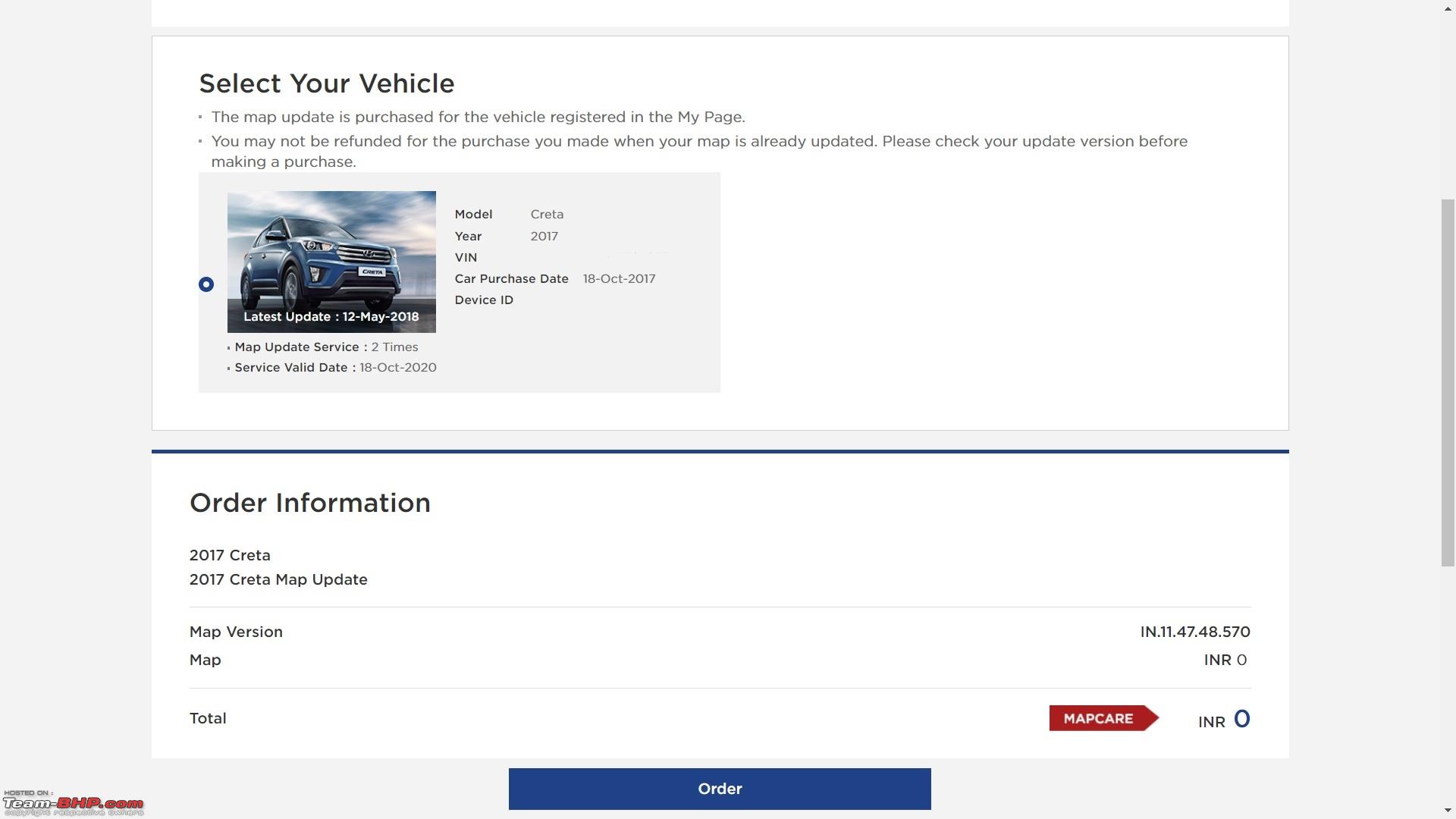This screenshot has height=819, width=1456.
Task: Click the blue Order button
Action: (720, 789)
